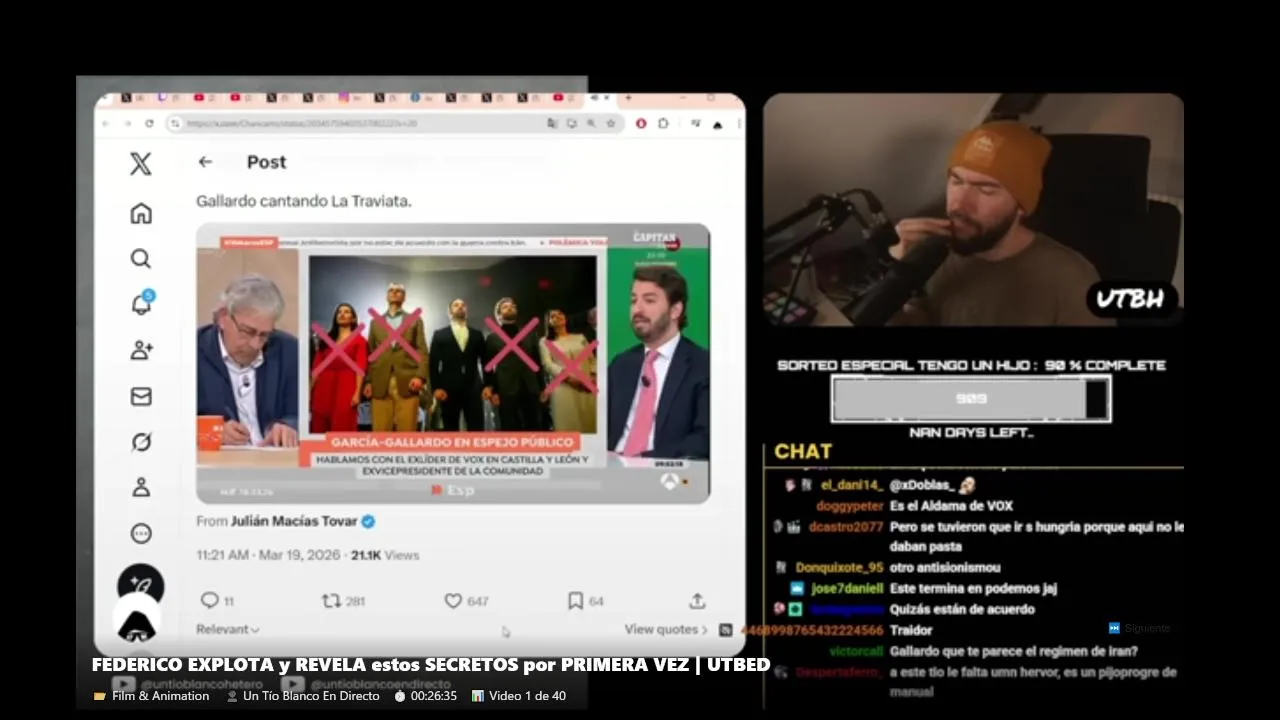Open Search in X sidebar

pos(141,259)
